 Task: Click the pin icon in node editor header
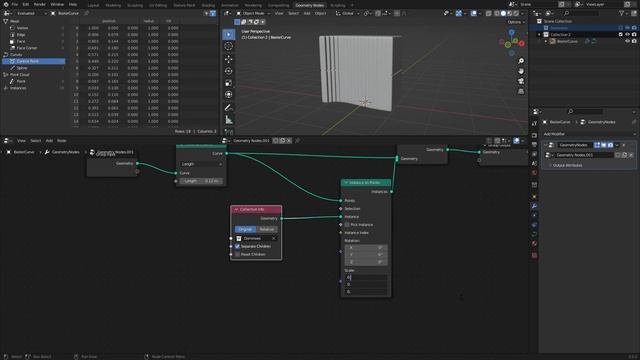pos(298,140)
